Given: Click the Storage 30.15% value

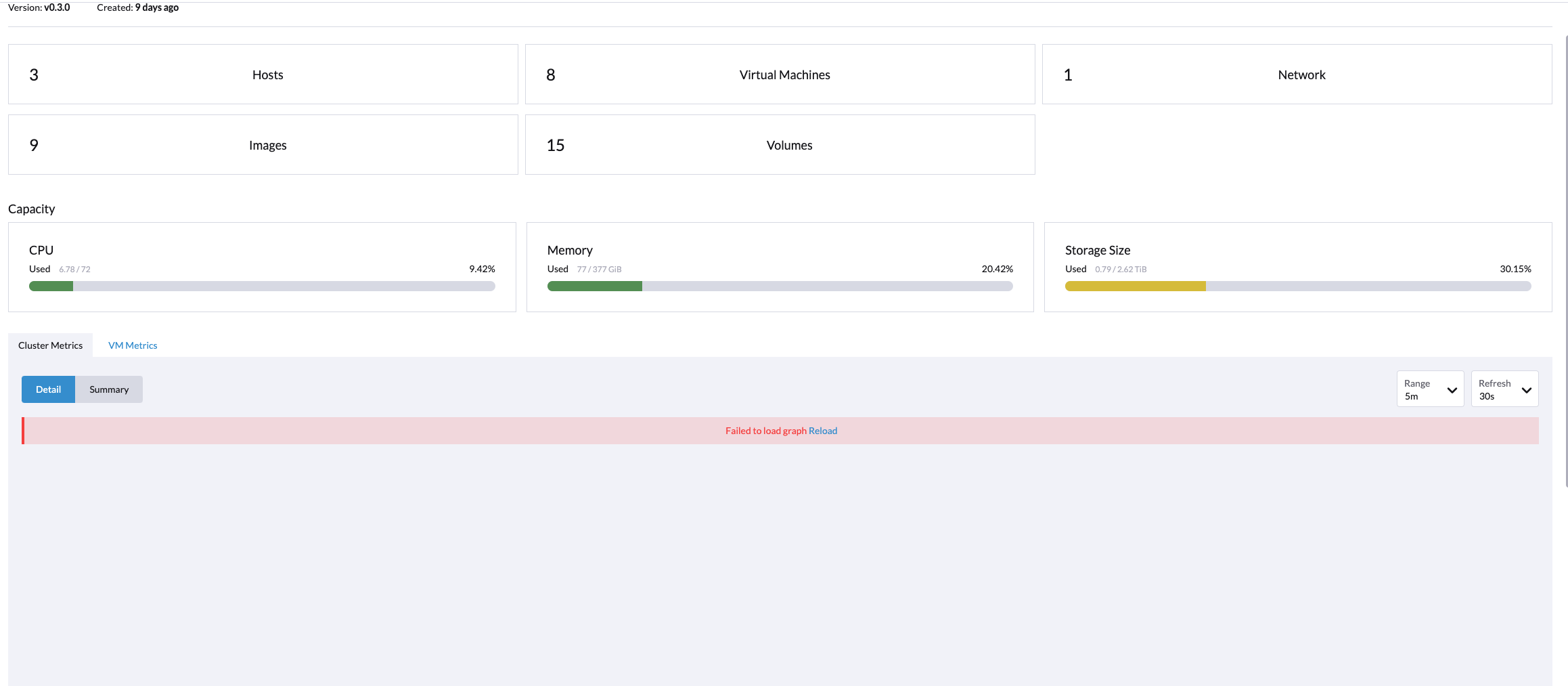Looking at the screenshot, I should [1515, 269].
